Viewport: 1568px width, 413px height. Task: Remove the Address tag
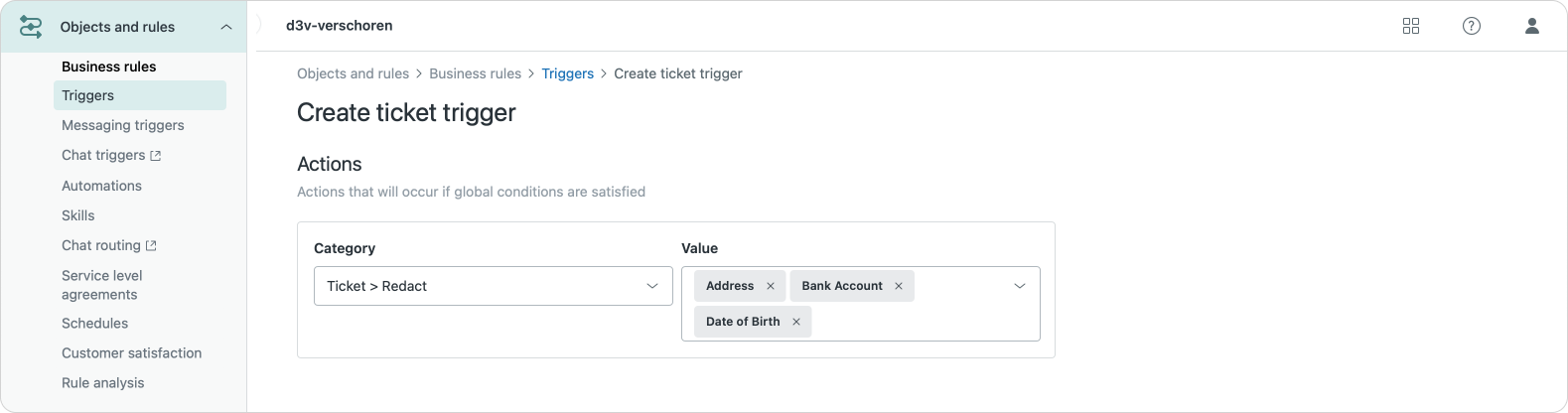770,286
